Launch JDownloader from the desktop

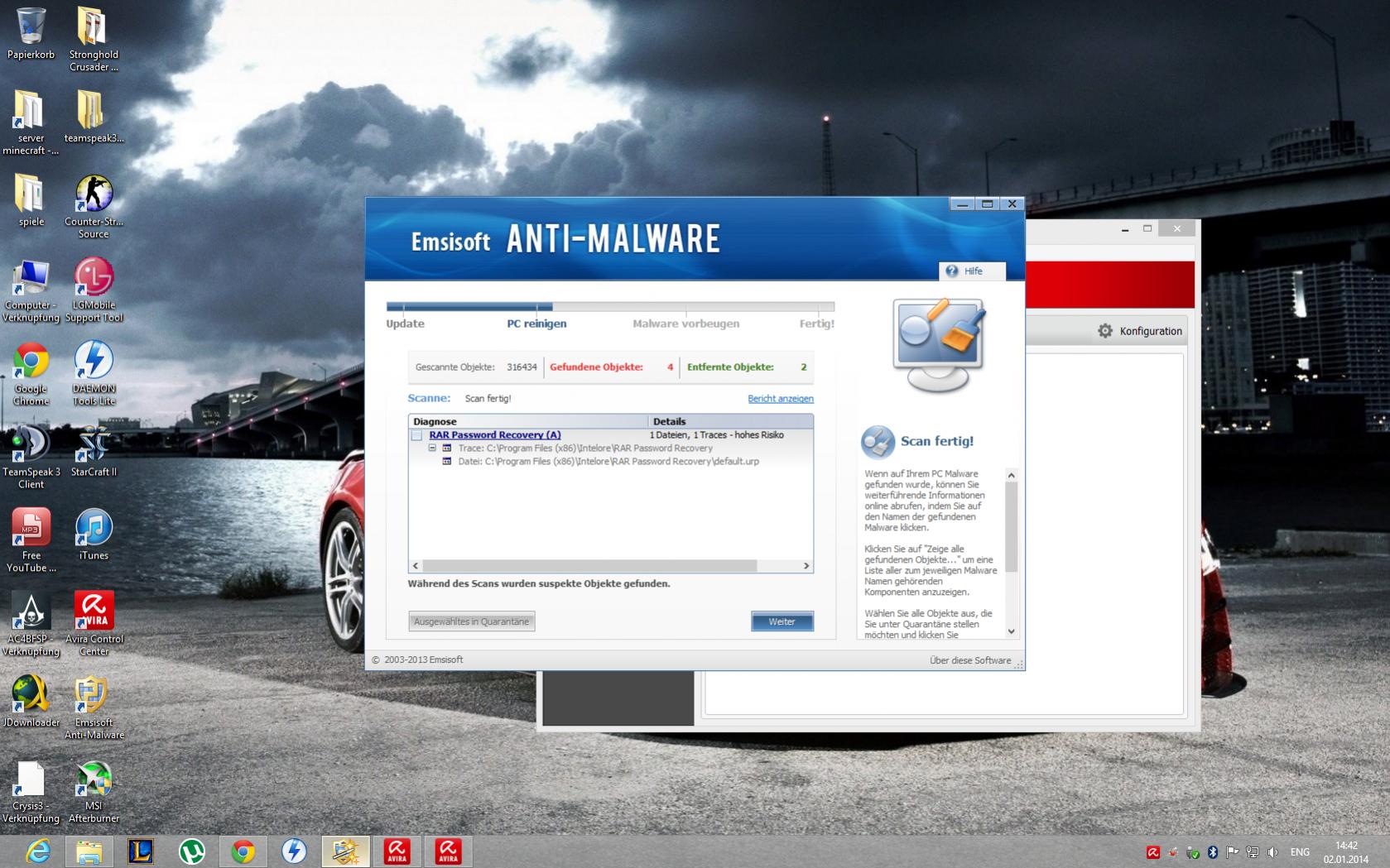(x=31, y=702)
